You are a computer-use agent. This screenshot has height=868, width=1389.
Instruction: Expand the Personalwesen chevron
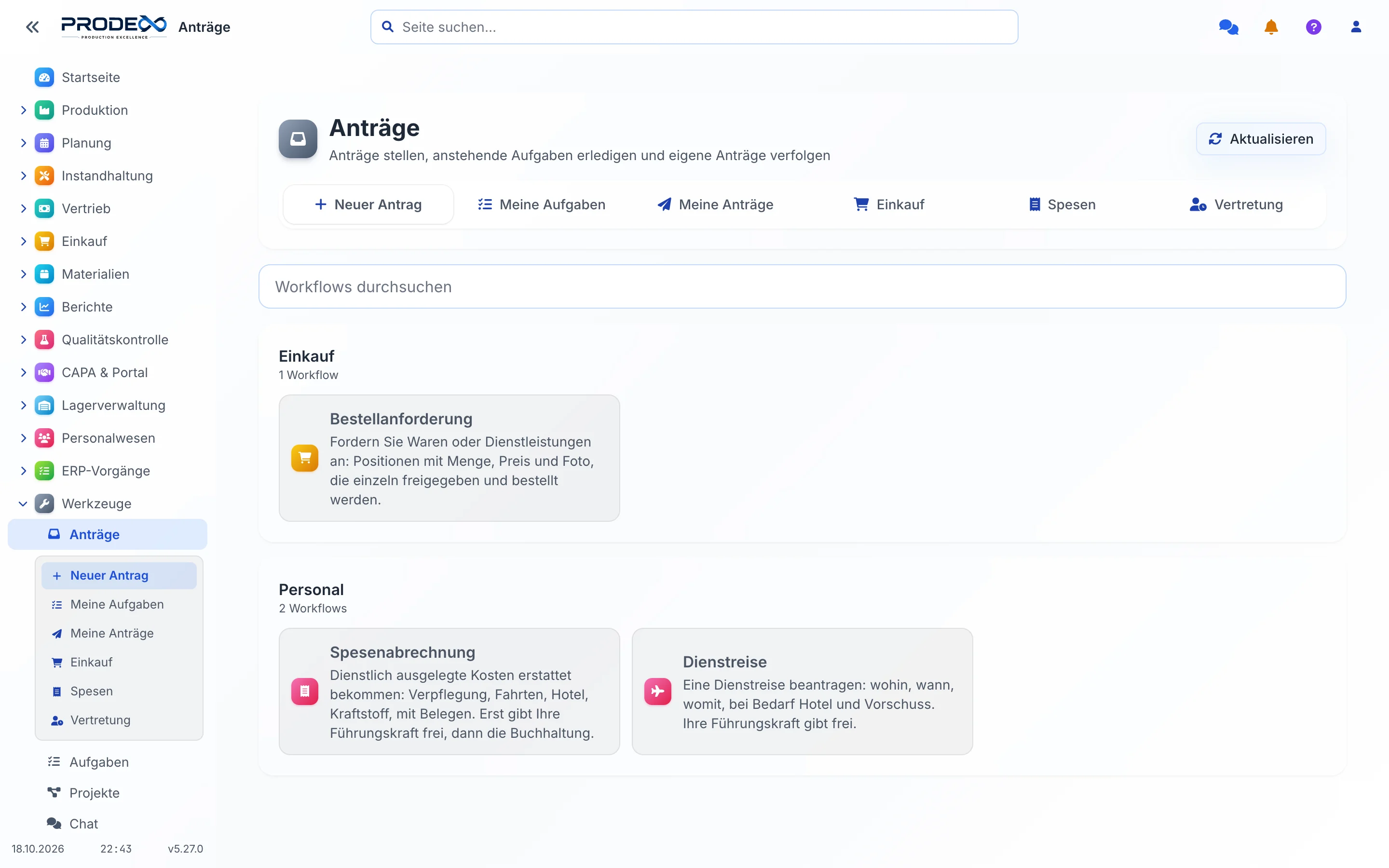coord(23,438)
